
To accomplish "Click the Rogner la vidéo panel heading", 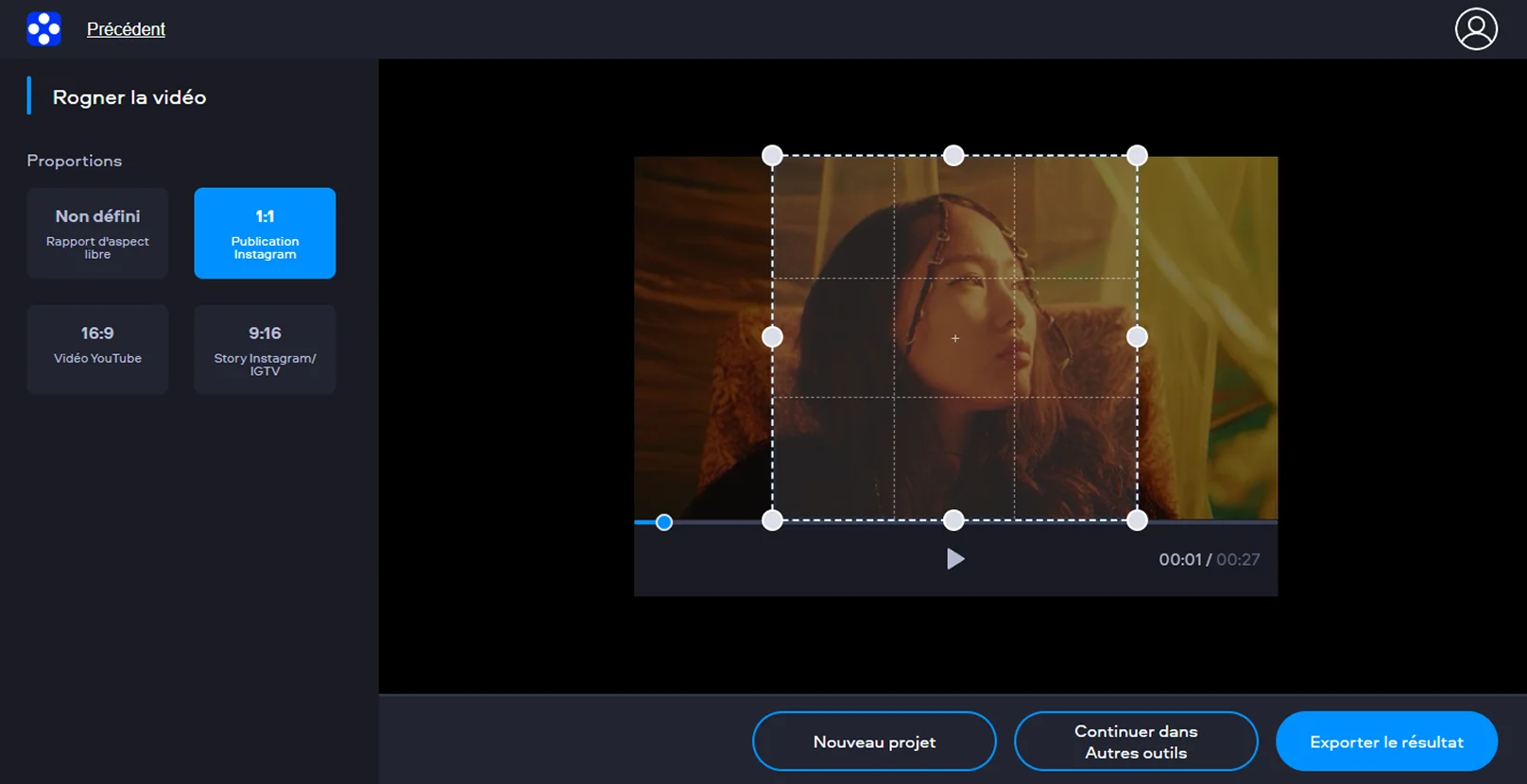I will coord(129,97).
